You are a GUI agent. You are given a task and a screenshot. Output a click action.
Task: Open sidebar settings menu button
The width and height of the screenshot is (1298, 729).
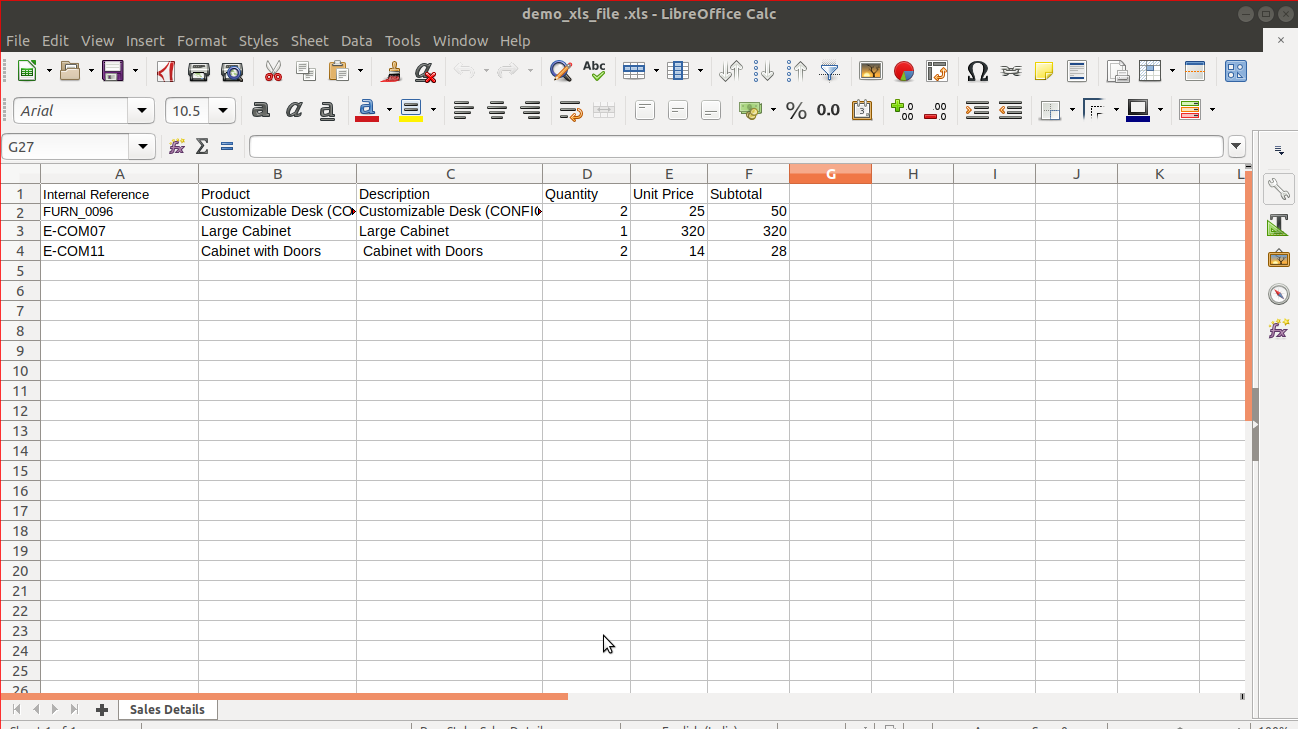1278,150
